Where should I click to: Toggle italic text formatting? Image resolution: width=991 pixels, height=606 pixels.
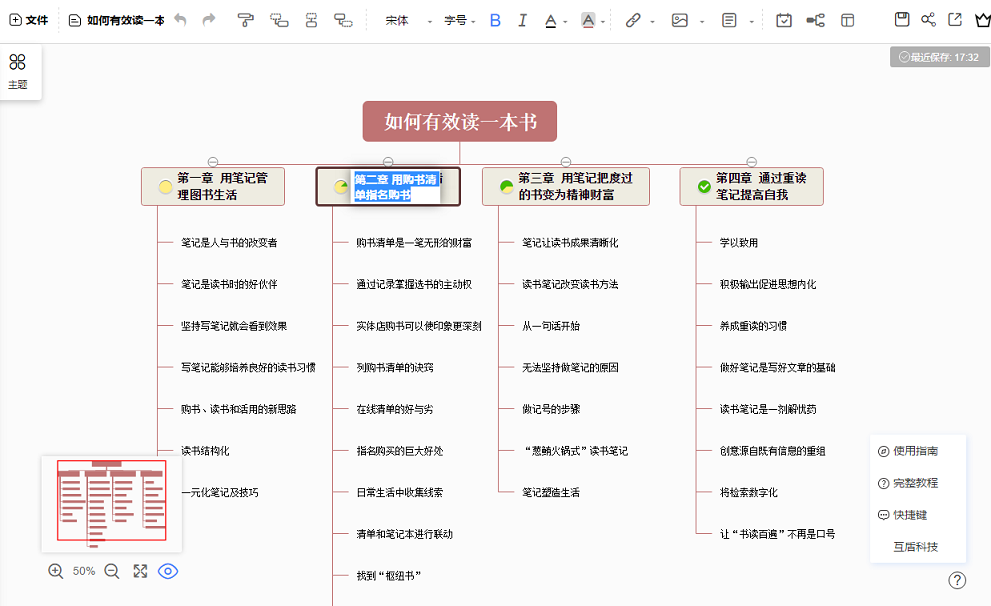click(x=522, y=20)
